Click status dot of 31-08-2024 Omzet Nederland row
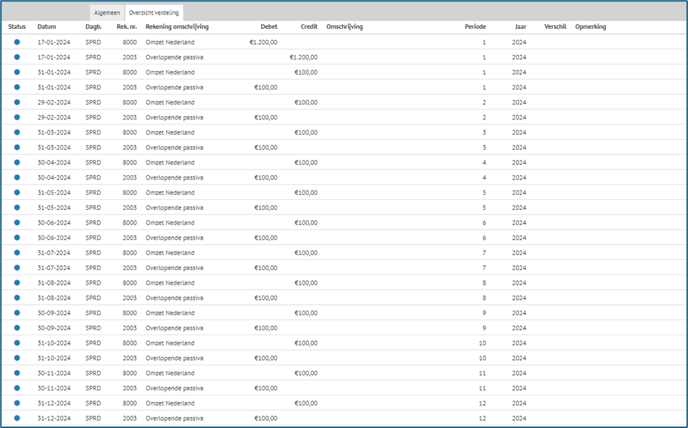 pos(17,283)
